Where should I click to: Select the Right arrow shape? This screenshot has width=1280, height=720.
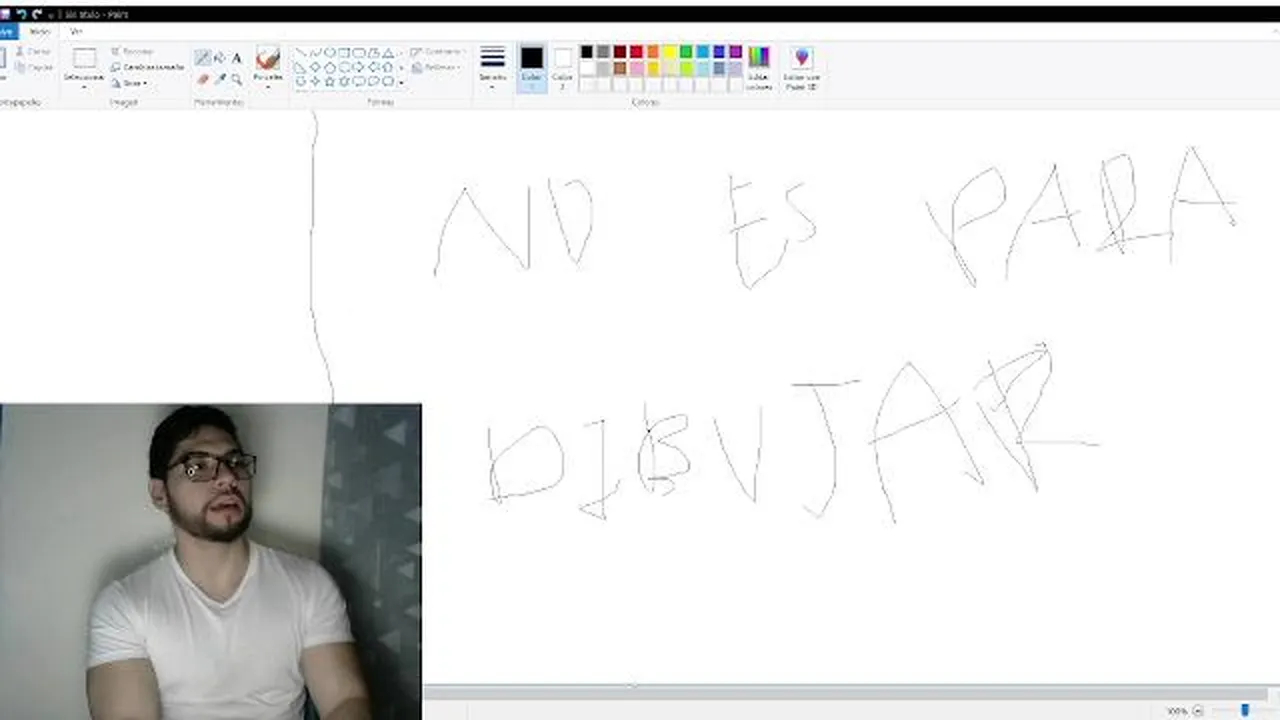tap(358, 67)
